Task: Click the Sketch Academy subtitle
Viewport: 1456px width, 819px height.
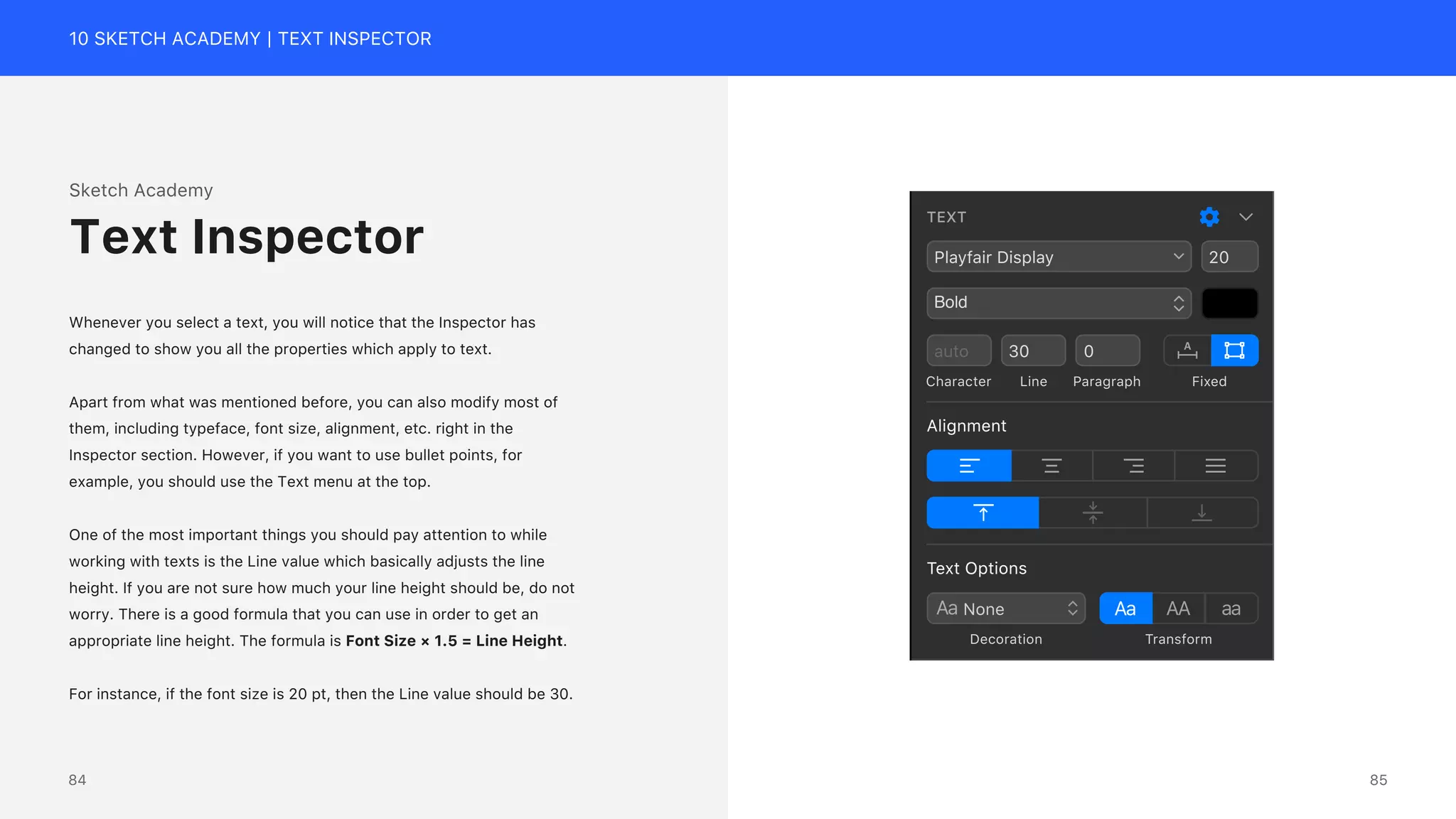Action: pos(141,191)
